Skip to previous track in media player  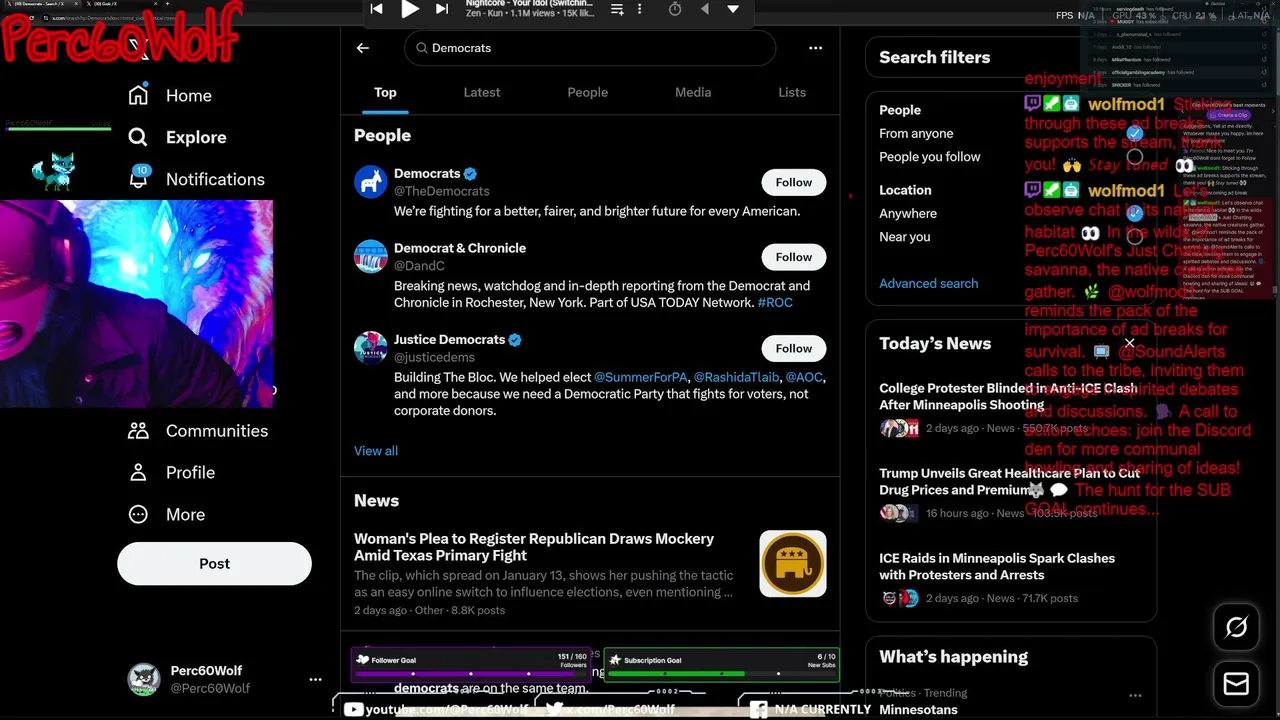click(376, 9)
